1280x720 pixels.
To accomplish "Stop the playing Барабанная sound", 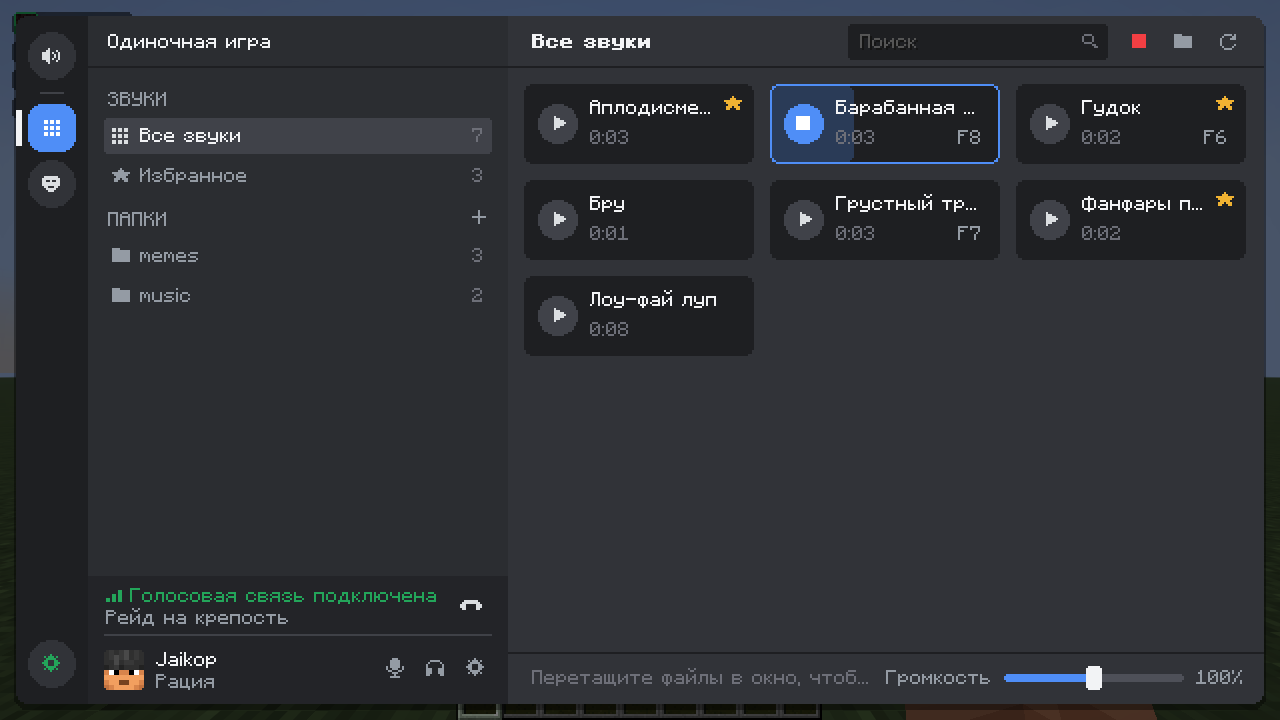I will (x=803, y=124).
